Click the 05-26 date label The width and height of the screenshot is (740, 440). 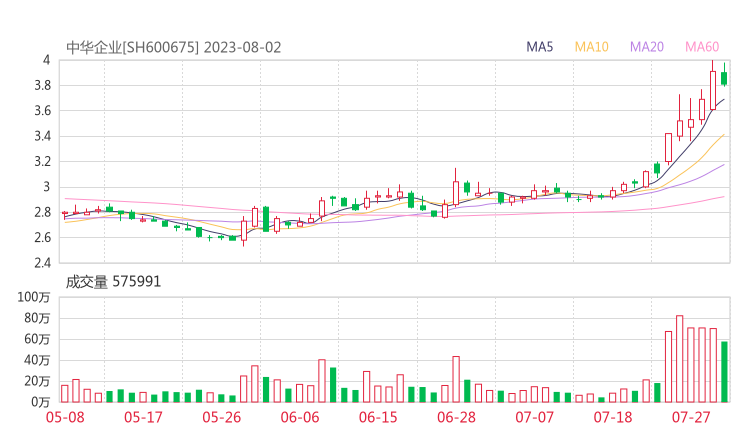point(222,417)
